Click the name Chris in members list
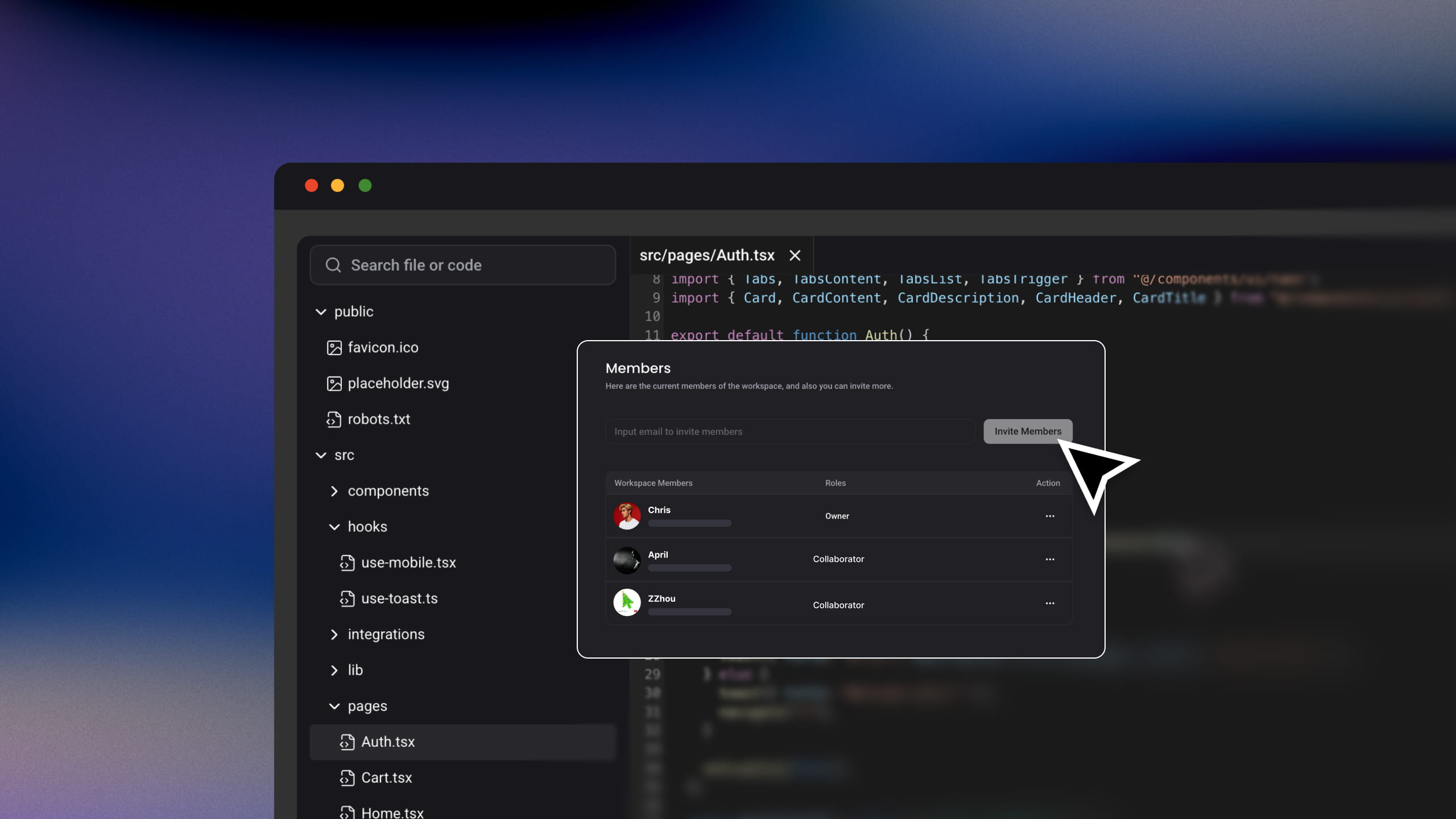The height and width of the screenshot is (819, 1456). [x=659, y=510]
